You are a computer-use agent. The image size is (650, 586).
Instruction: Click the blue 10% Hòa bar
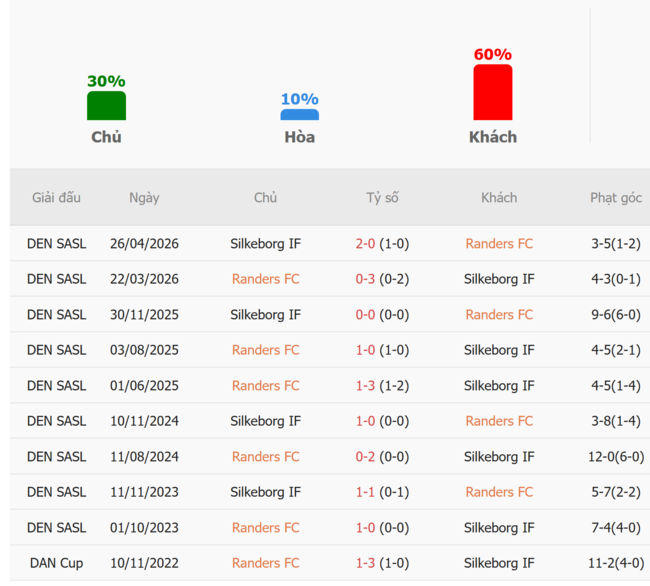[x=299, y=115]
